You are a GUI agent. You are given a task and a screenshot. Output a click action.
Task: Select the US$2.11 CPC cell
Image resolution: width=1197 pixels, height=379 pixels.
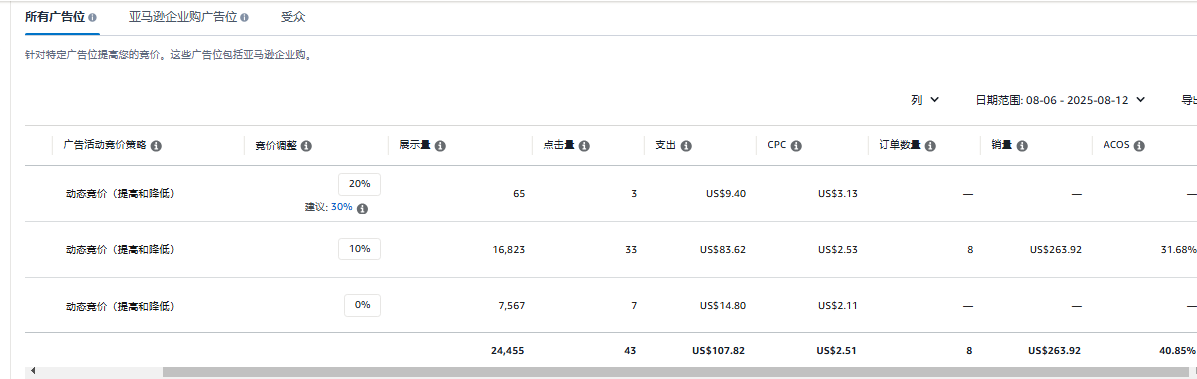[837, 306]
